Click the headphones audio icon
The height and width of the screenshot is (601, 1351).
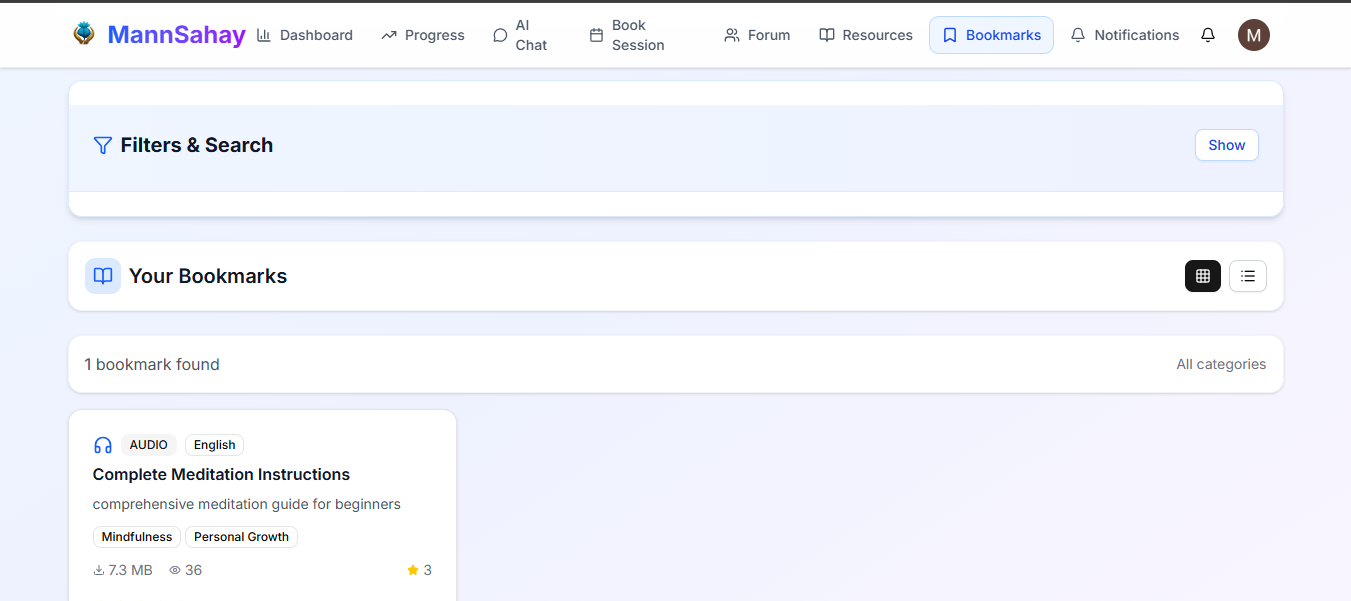pos(103,445)
